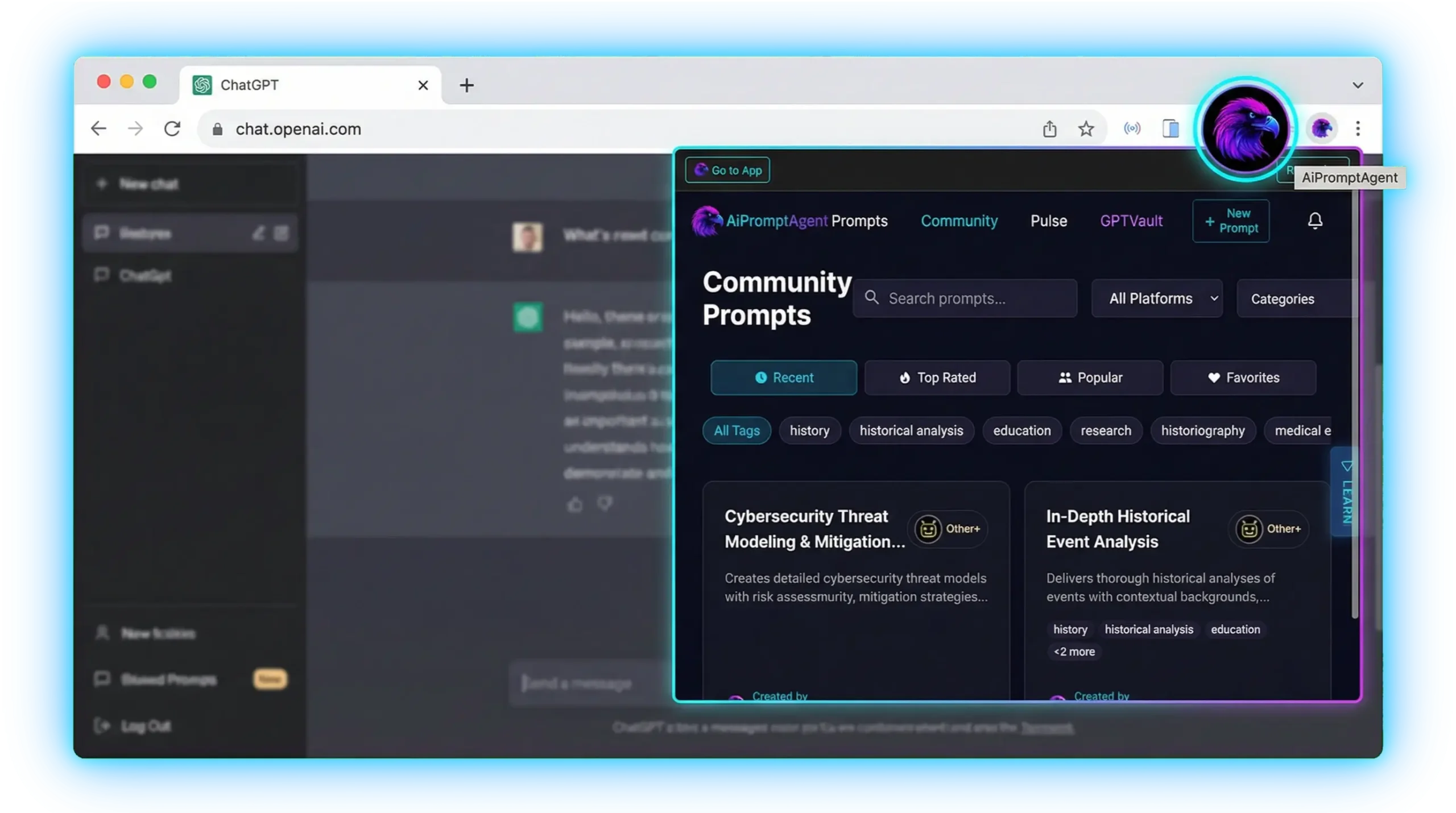Screen dimensions: 1456x813
Task: Click thumbs up icon under response
Action: [575, 504]
